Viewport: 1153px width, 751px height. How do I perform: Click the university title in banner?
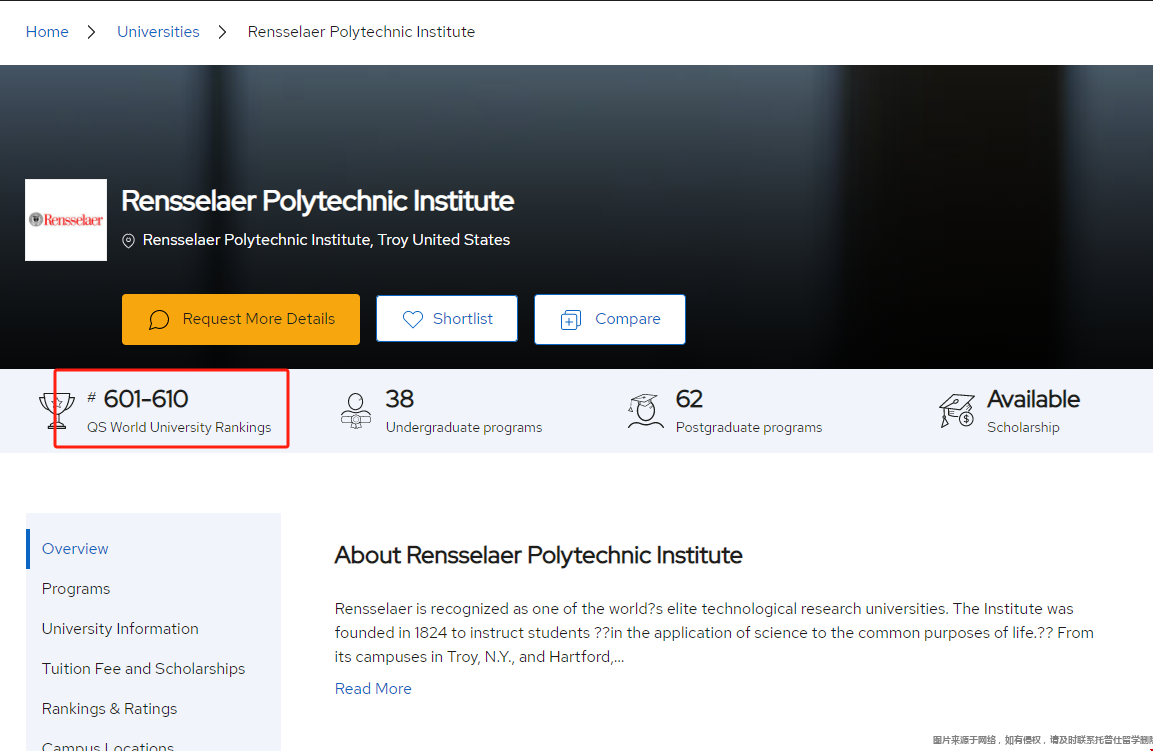click(317, 202)
